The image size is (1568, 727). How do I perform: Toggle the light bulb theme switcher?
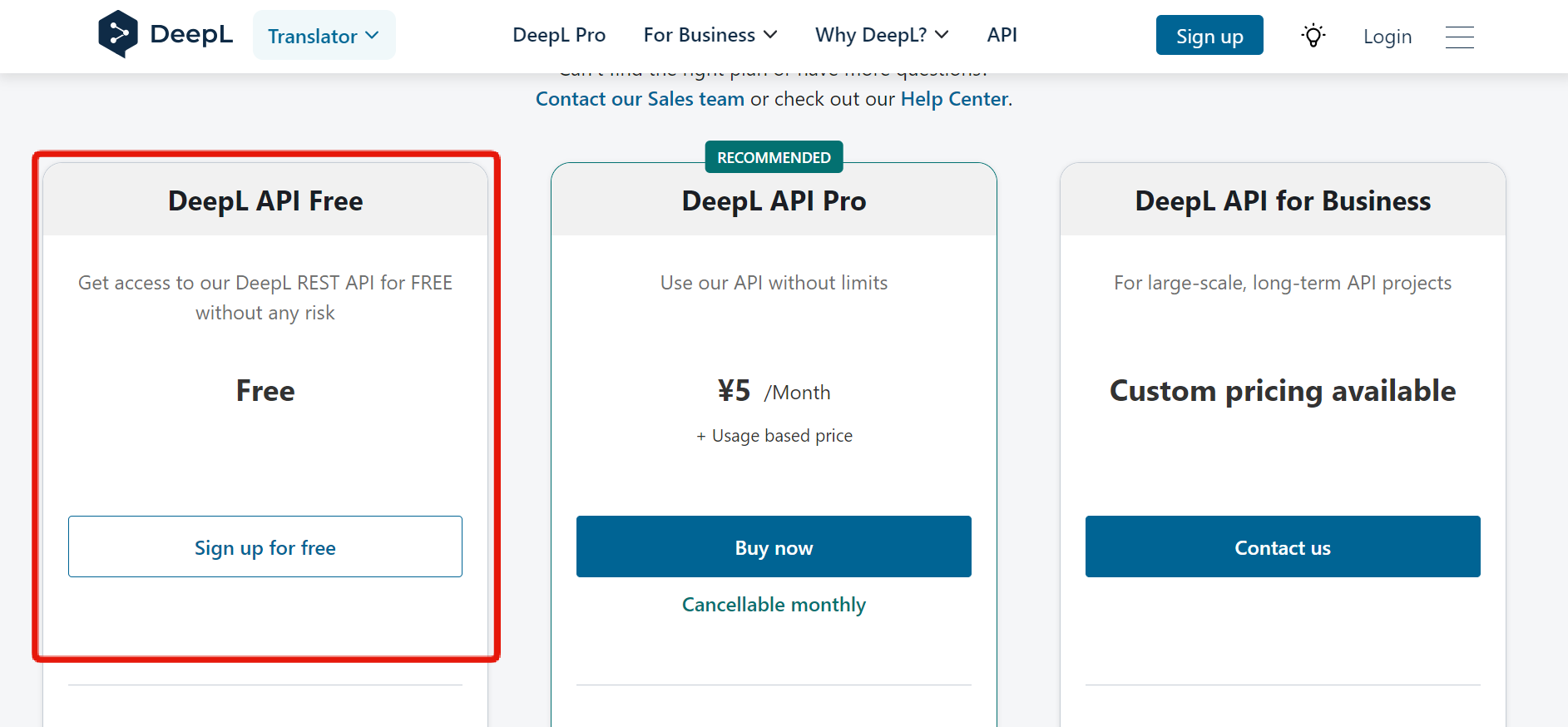coord(1313,36)
